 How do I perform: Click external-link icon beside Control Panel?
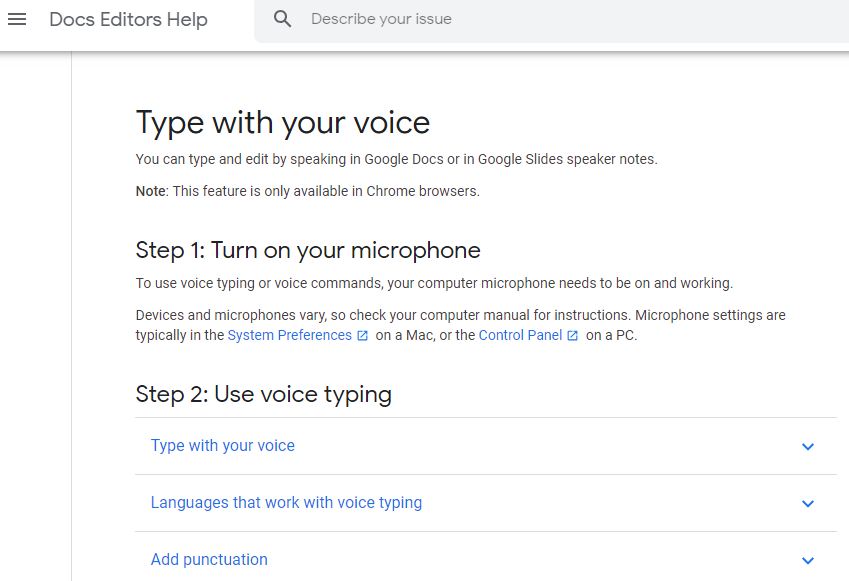click(572, 336)
